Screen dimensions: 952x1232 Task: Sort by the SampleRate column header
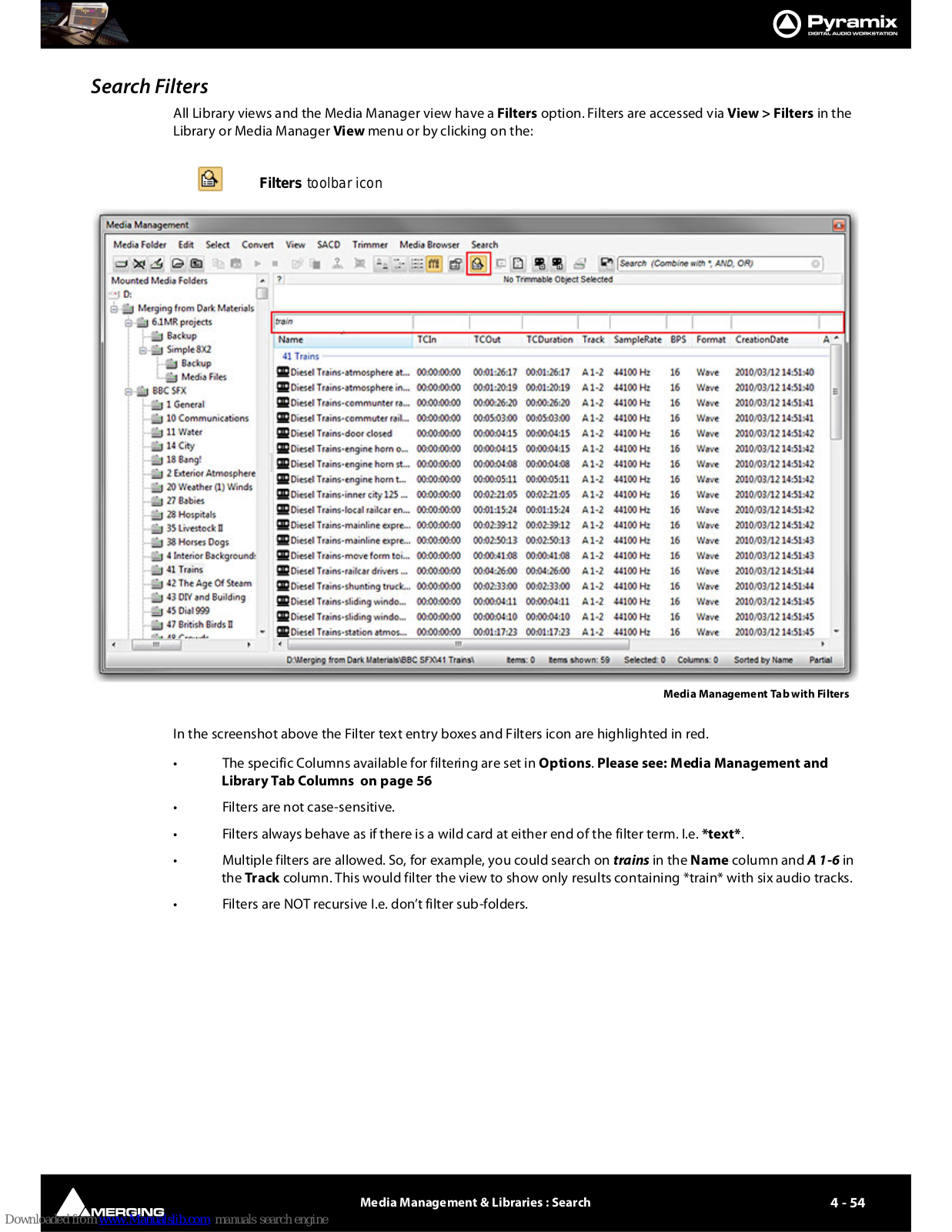coord(638,340)
